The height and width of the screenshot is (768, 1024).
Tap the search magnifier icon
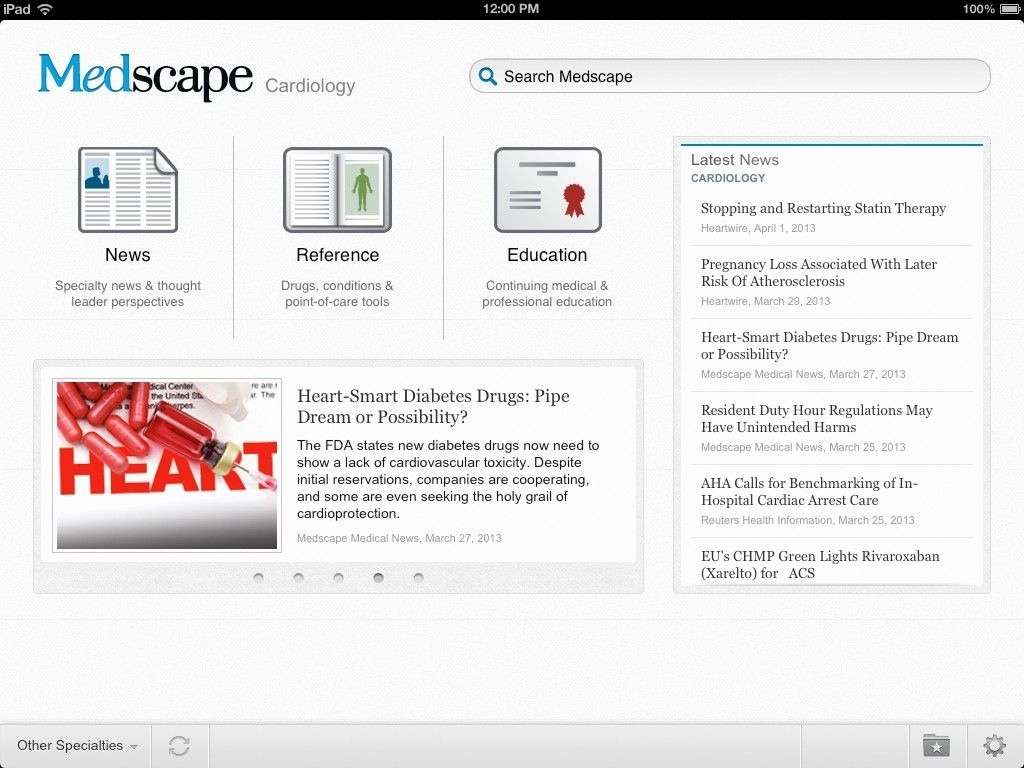(x=487, y=76)
